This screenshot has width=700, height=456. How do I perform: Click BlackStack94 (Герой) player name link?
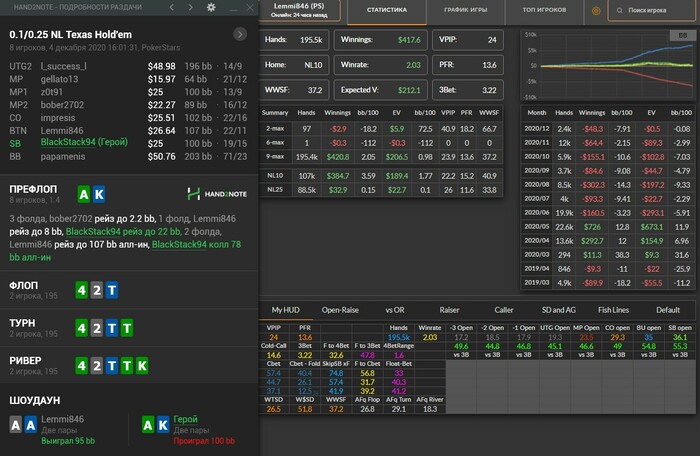coord(84,142)
